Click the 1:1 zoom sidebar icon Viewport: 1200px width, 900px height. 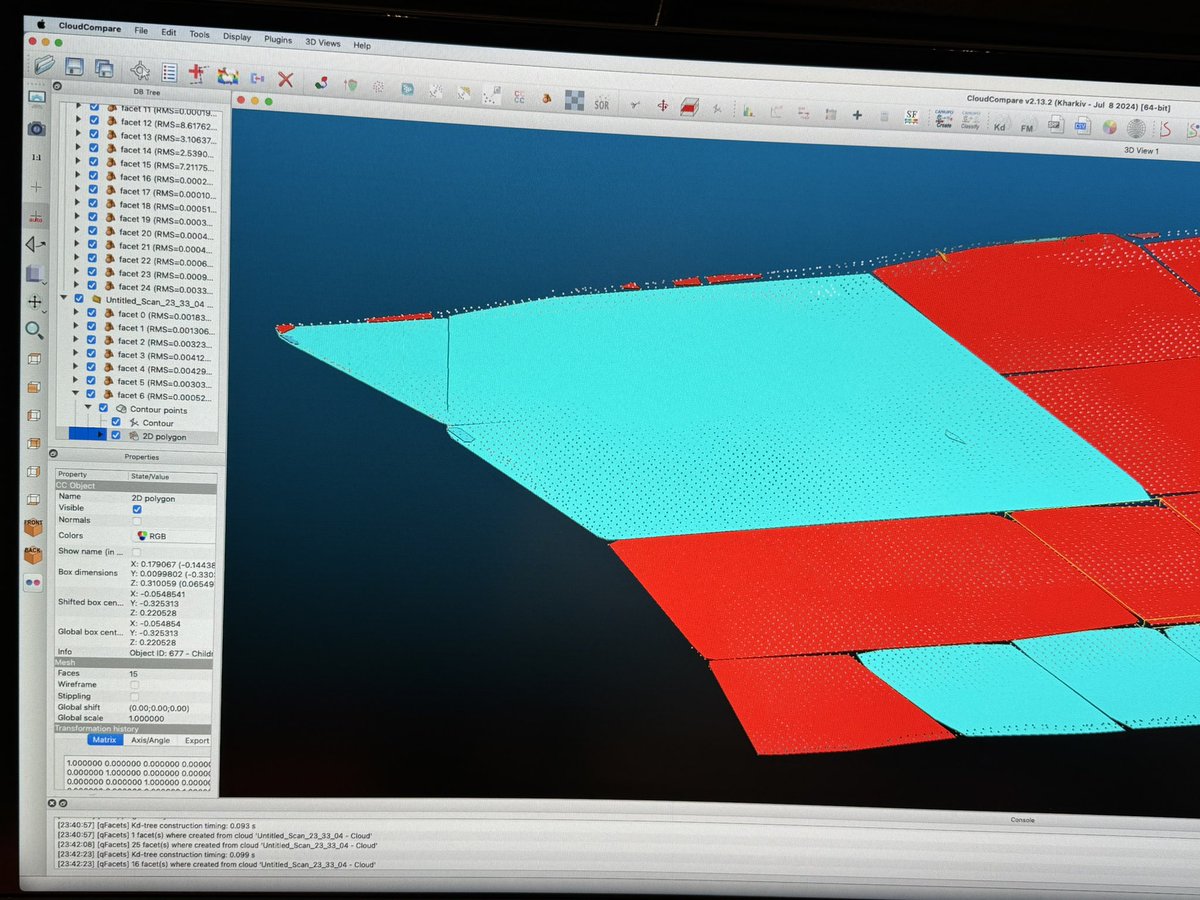[x=36, y=158]
